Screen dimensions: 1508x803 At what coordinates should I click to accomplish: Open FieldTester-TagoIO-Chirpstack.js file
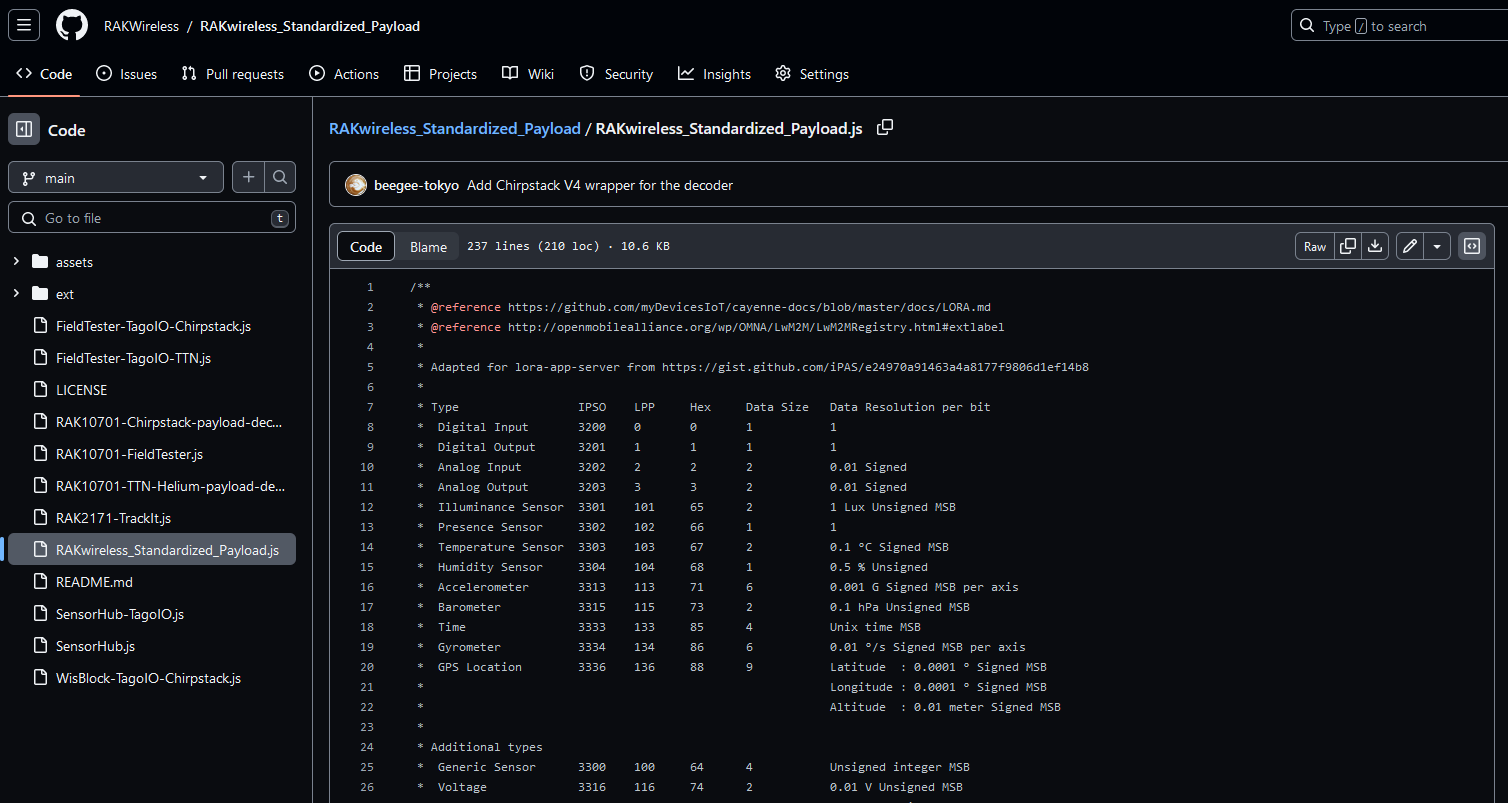[152, 326]
